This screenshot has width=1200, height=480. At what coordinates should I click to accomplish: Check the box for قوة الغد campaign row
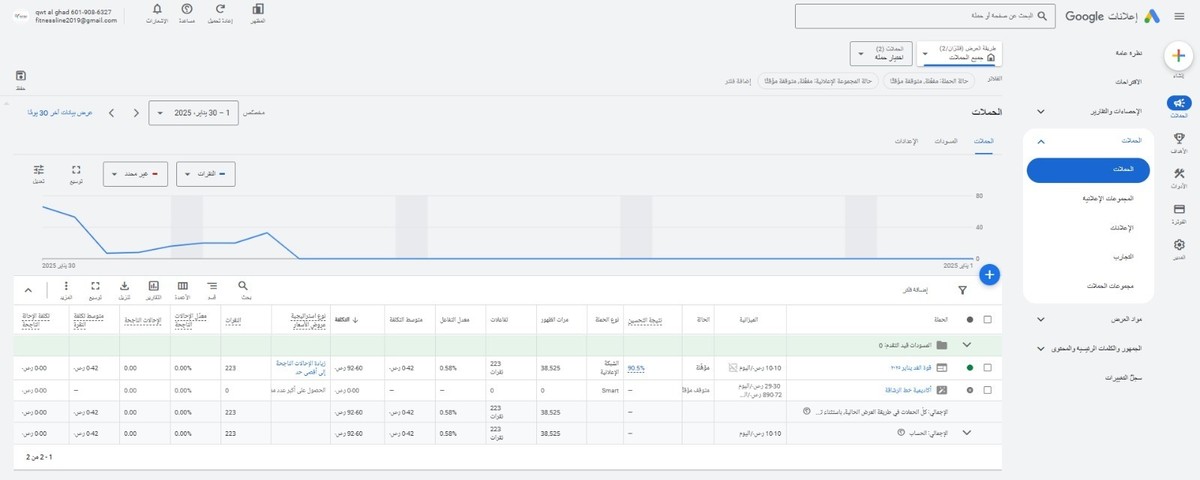click(988, 368)
